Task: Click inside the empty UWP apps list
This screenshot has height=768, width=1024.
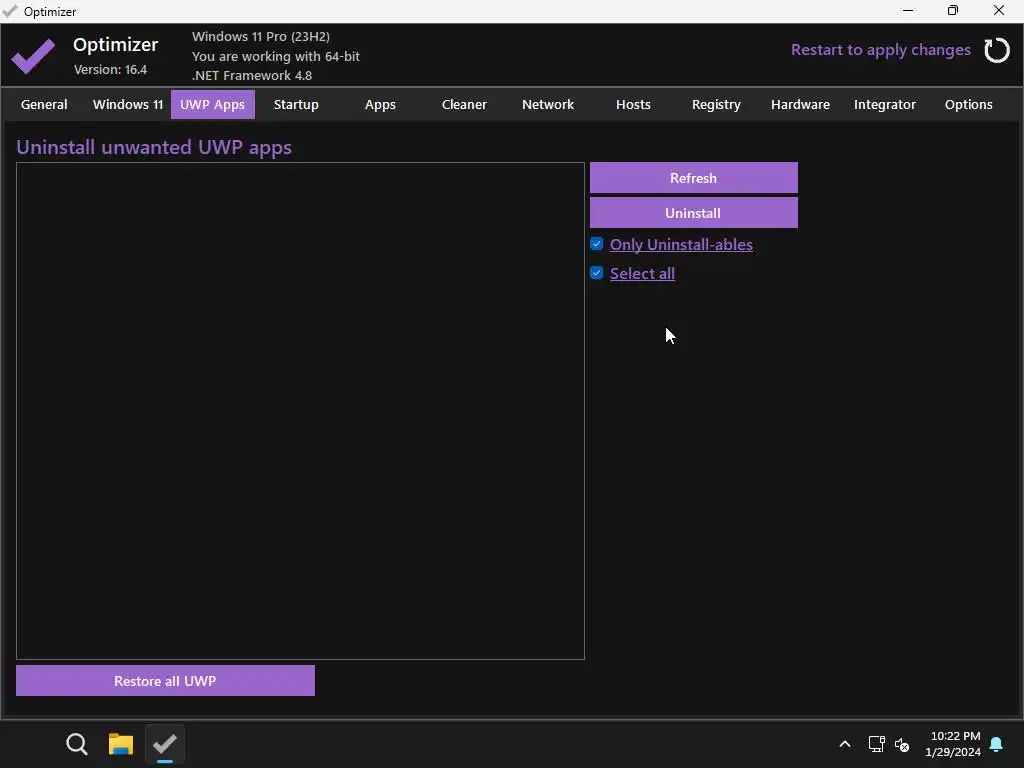Action: [x=300, y=411]
